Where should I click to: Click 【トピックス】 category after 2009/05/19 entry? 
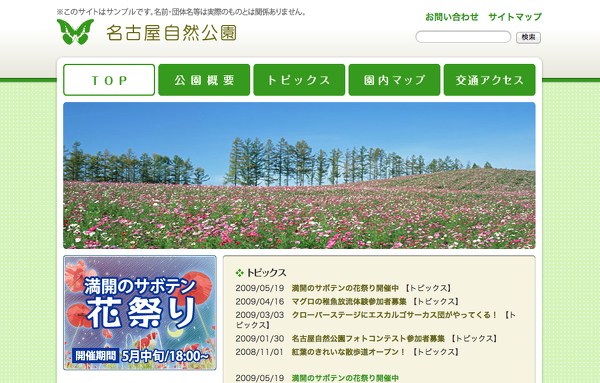[x=429, y=288]
